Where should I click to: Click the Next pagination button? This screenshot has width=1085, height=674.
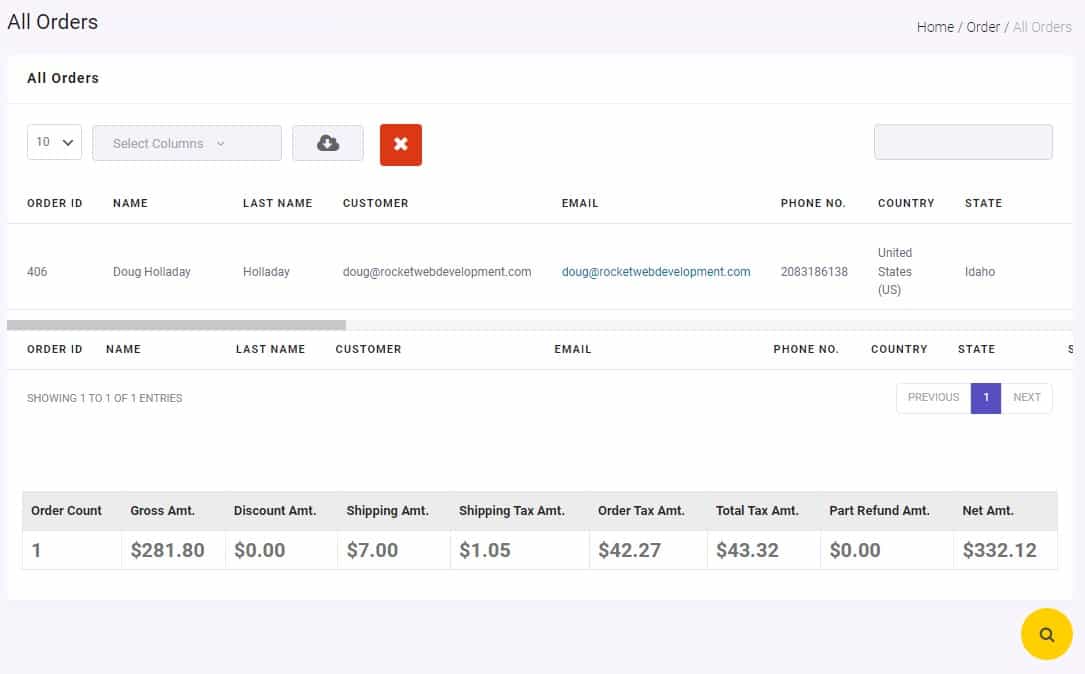click(1027, 397)
